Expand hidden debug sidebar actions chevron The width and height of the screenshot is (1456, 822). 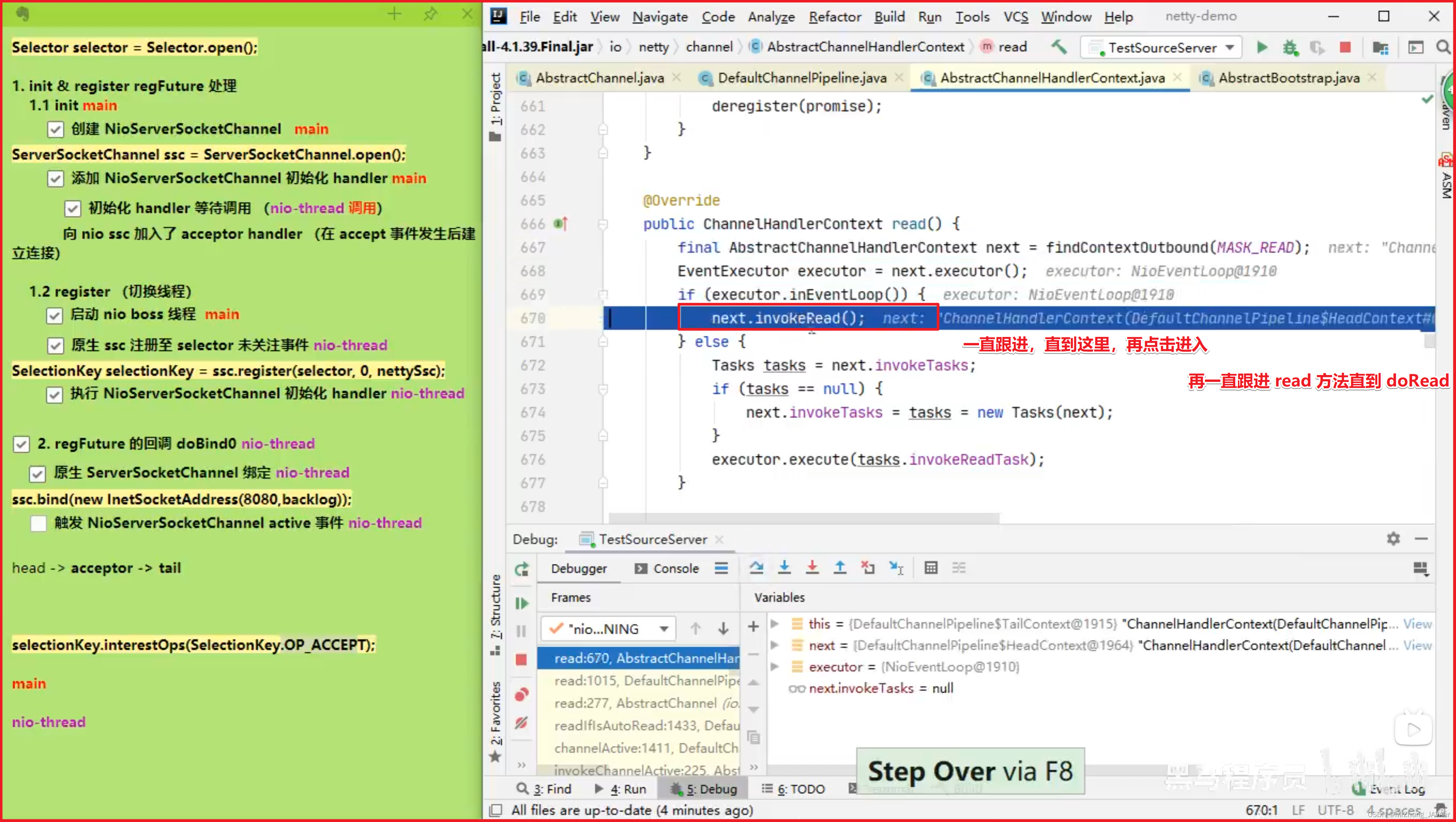pyautogui.click(x=522, y=765)
